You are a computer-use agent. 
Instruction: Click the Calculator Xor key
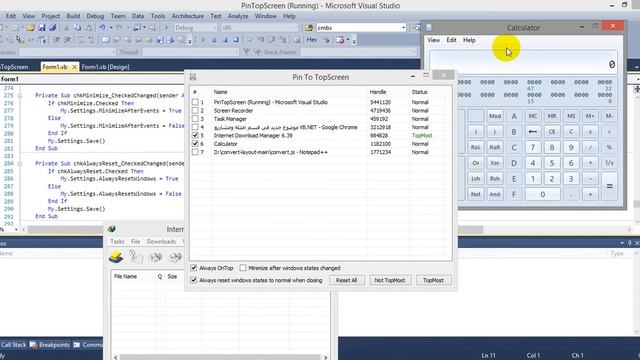tap(495, 163)
